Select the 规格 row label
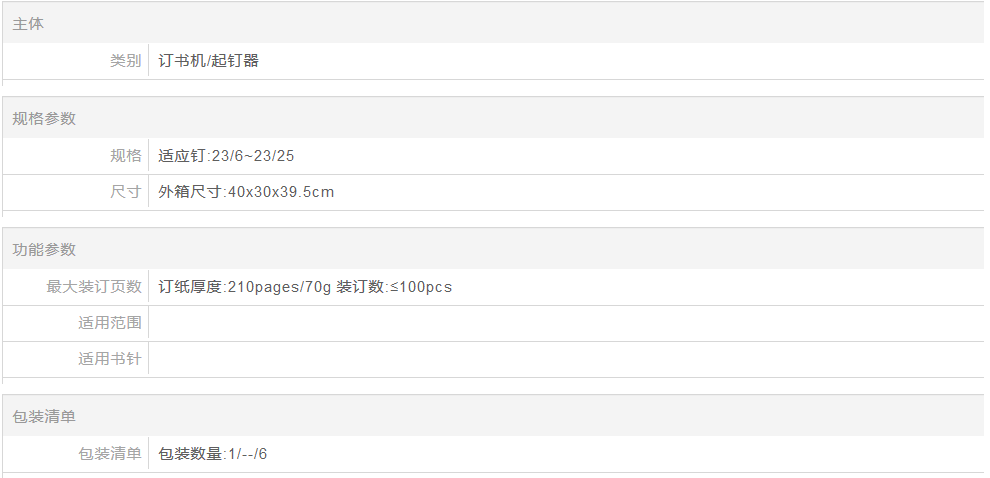990x478 pixels. pos(125,156)
